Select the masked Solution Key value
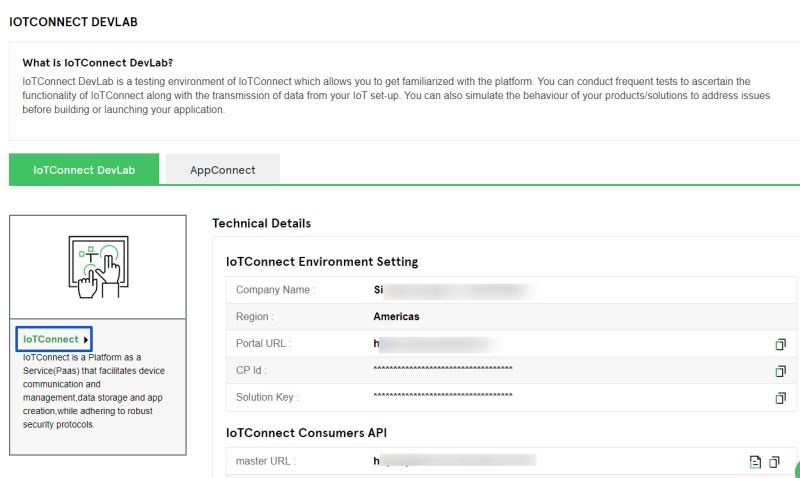 tap(443, 395)
